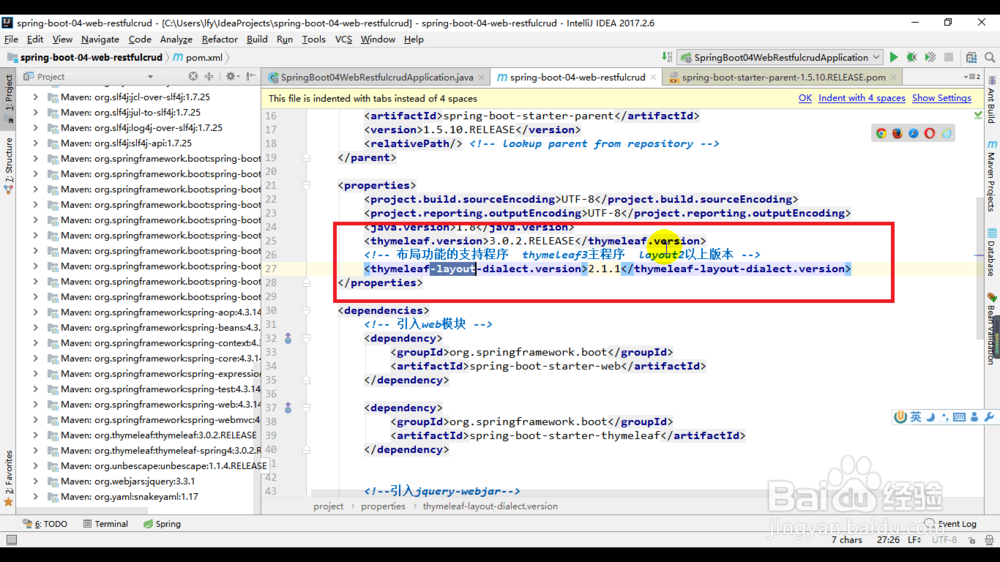Fold the properties block at line 21
Viewport: 1000px width, 562px height.
pos(306,186)
